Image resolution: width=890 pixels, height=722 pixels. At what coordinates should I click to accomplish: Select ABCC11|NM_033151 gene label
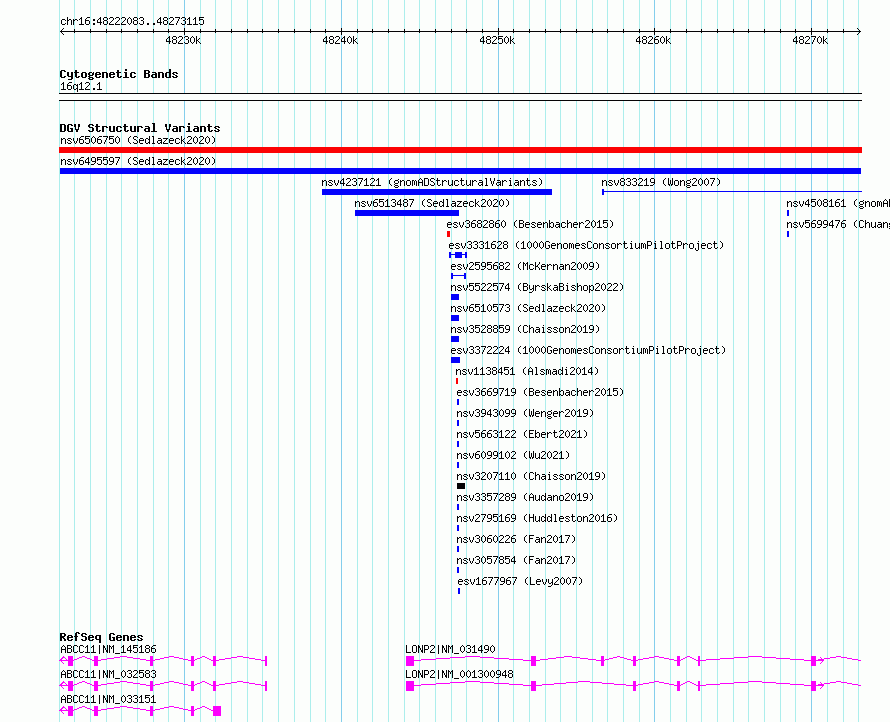[108, 699]
